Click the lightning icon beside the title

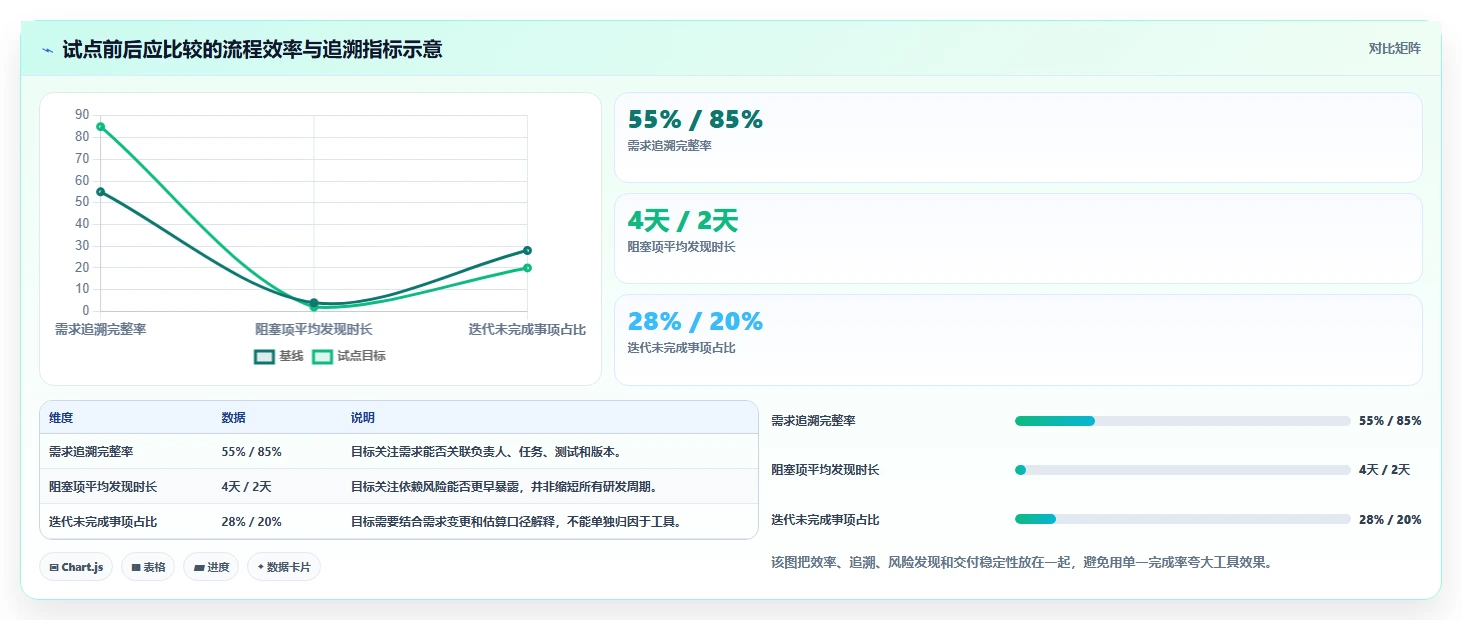47,50
